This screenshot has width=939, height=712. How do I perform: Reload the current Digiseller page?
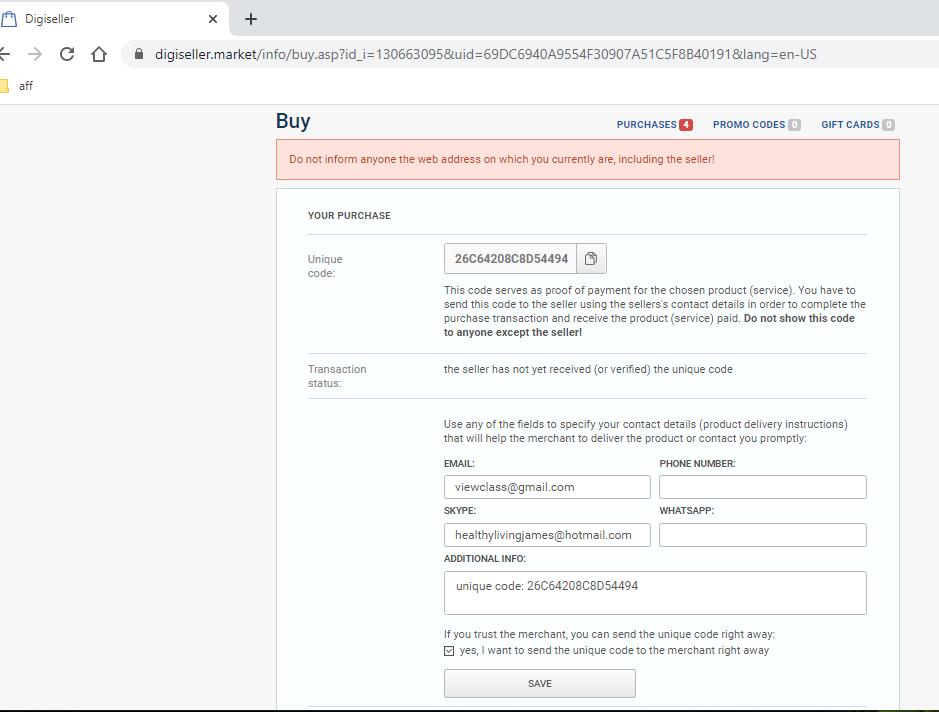pos(67,54)
